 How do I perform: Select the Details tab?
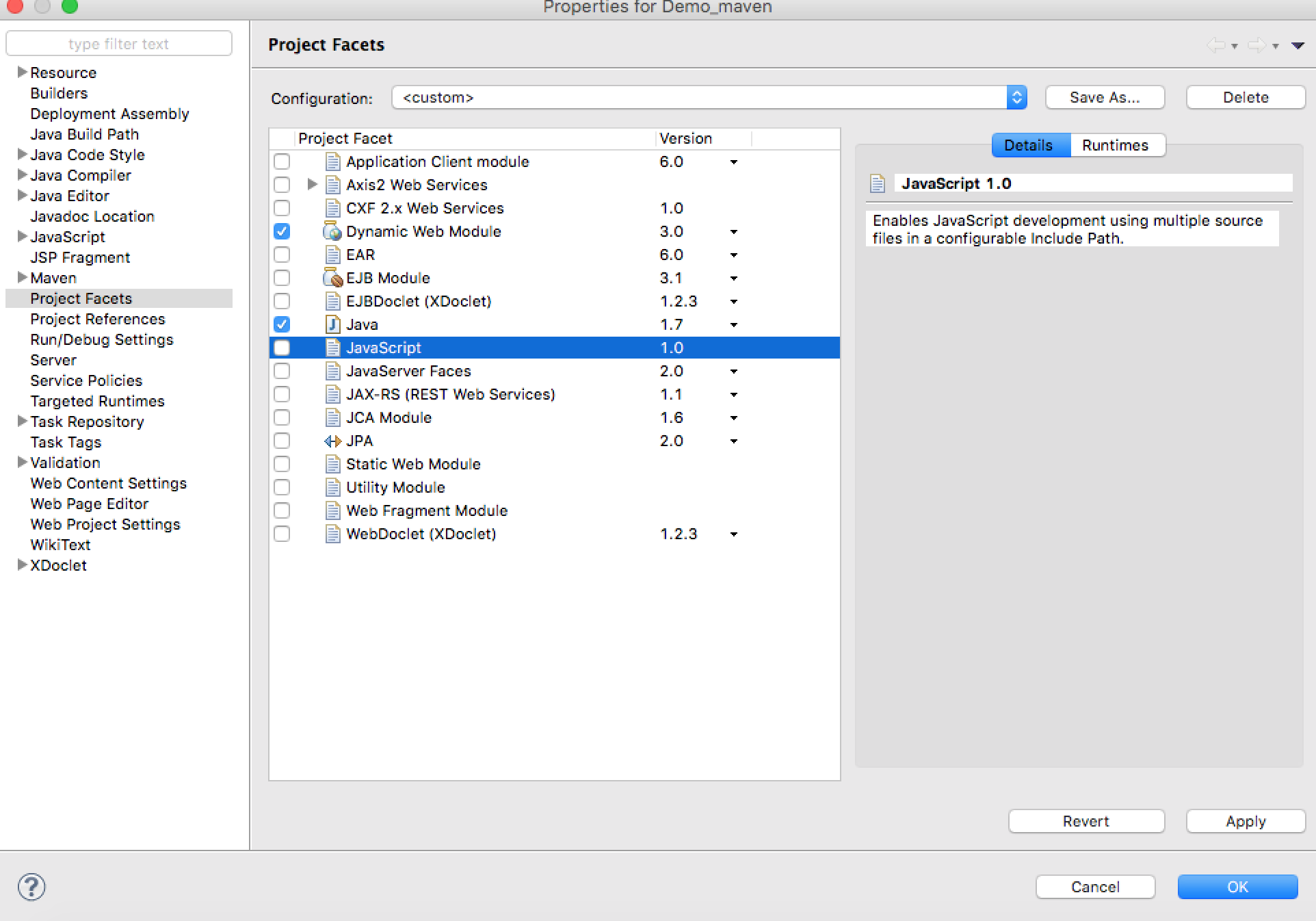(1028, 145)
